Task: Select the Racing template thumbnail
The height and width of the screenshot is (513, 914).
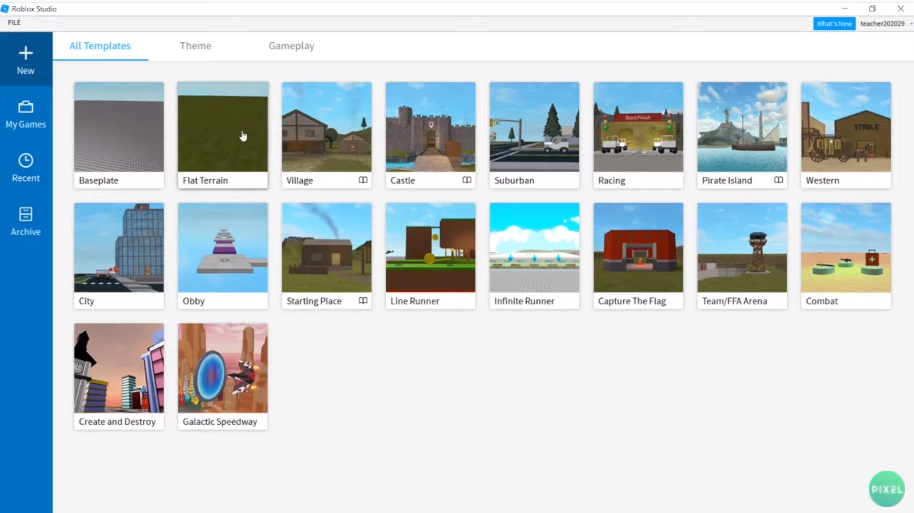Action: coord(638,127)
